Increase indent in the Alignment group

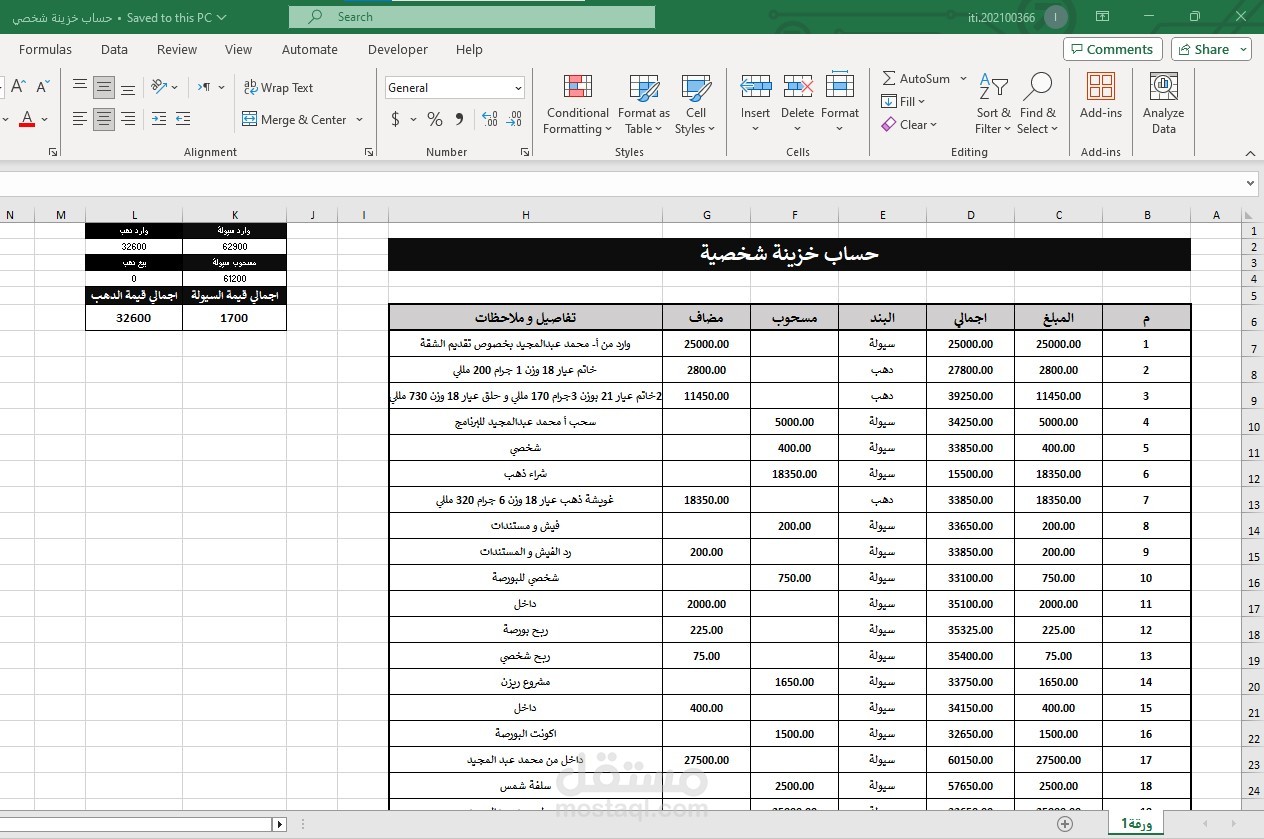pyautogui.click(x=183, y=119)
